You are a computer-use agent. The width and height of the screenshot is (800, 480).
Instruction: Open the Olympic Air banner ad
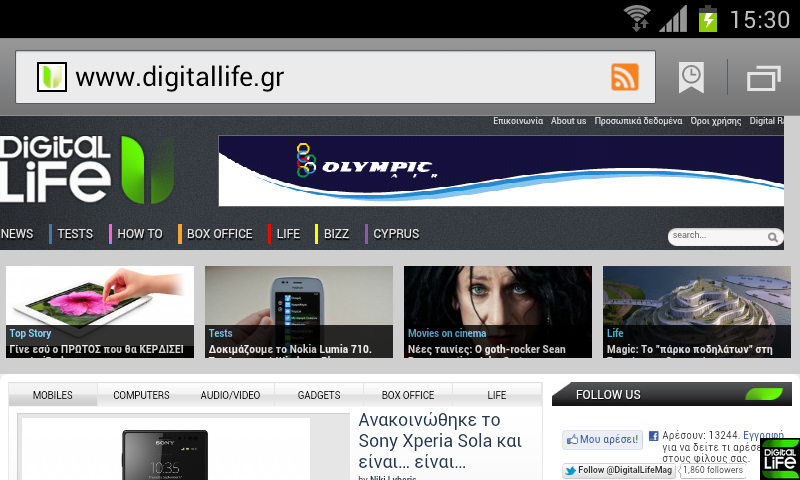point(501,171)
